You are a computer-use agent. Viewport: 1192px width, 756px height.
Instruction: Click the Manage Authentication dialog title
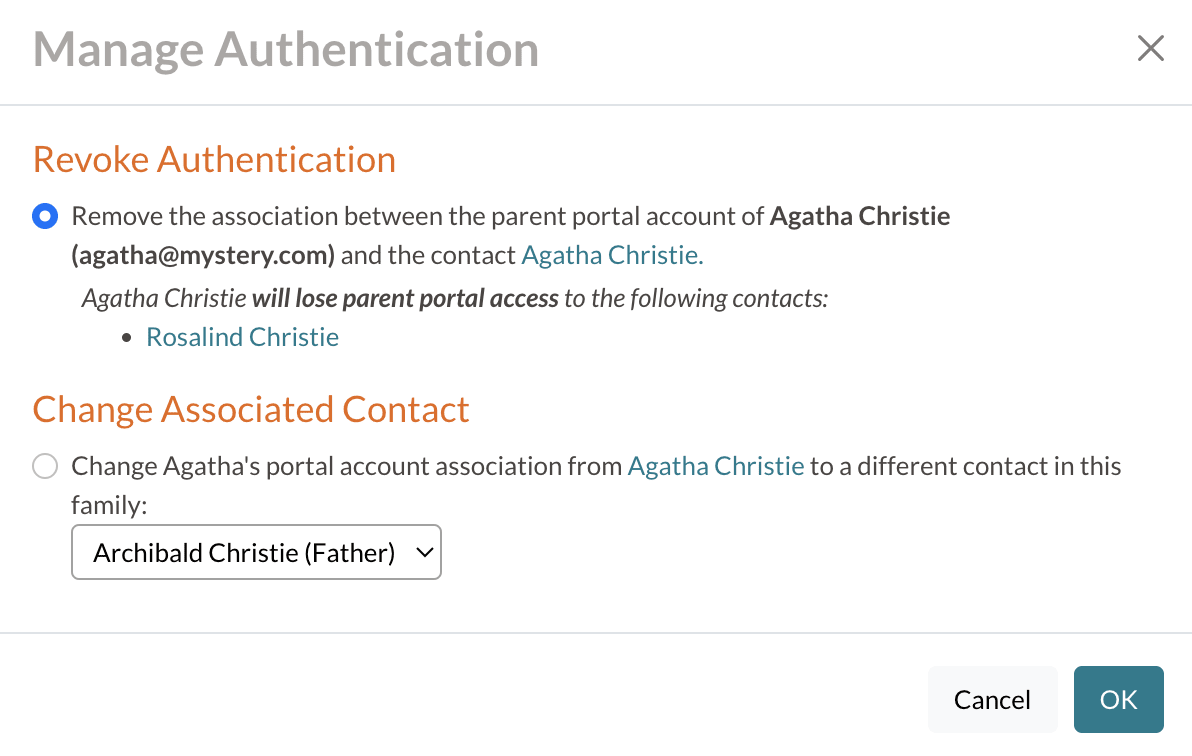click(x=286, y=49)
